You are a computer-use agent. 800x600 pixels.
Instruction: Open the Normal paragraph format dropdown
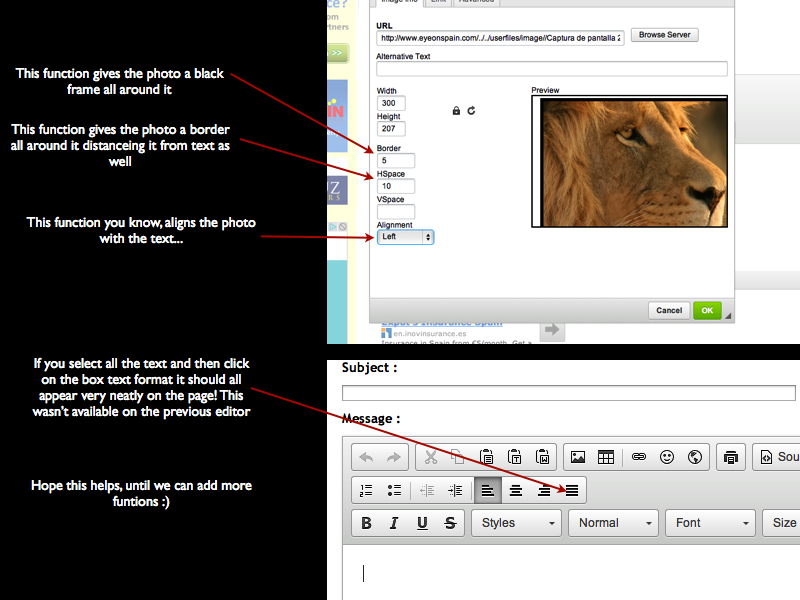[613, 523]
